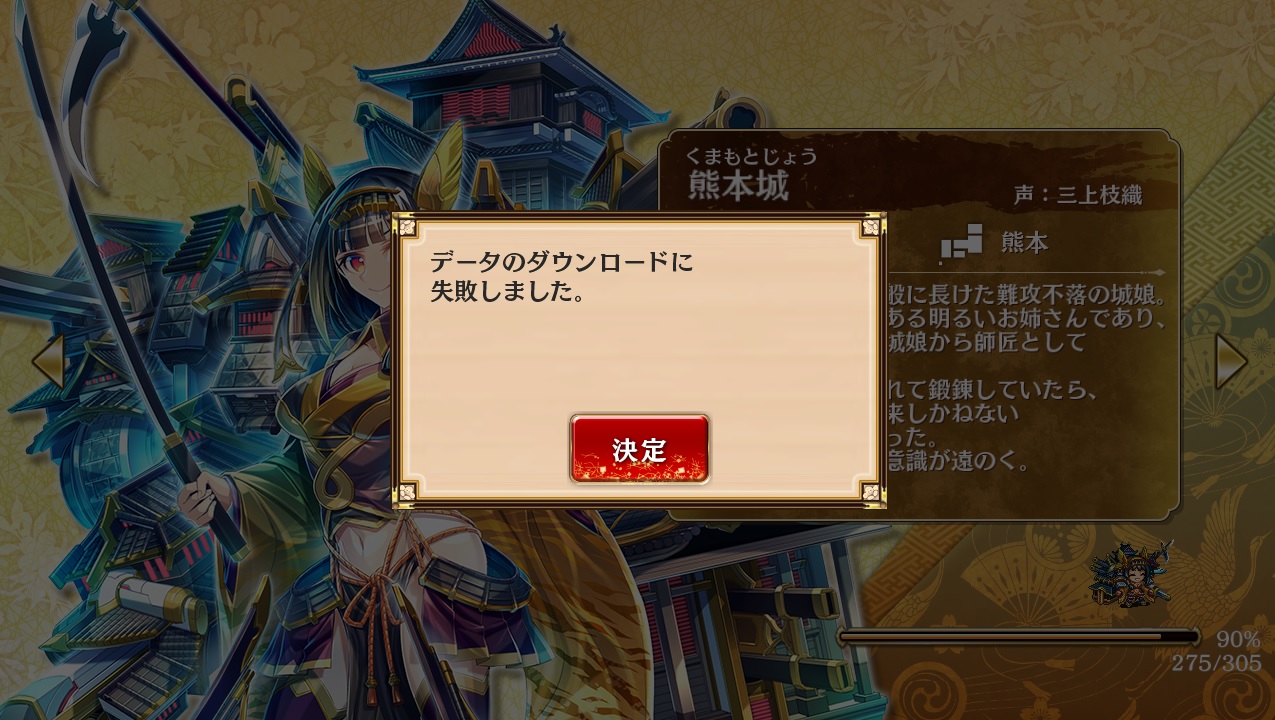Click the bottom-left flower ornament of the dialog

coord(407,491)
